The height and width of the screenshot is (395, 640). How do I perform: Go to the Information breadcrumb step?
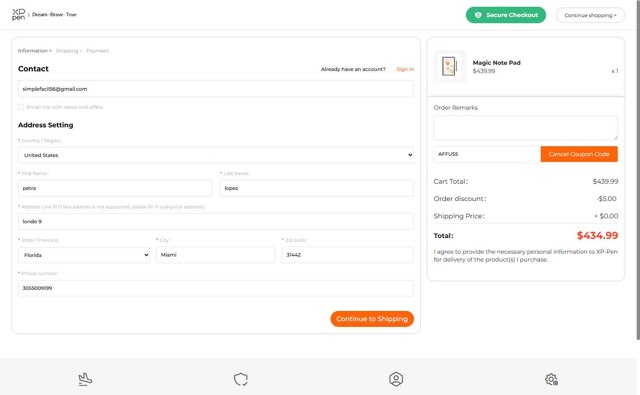(x=33, y=51)
